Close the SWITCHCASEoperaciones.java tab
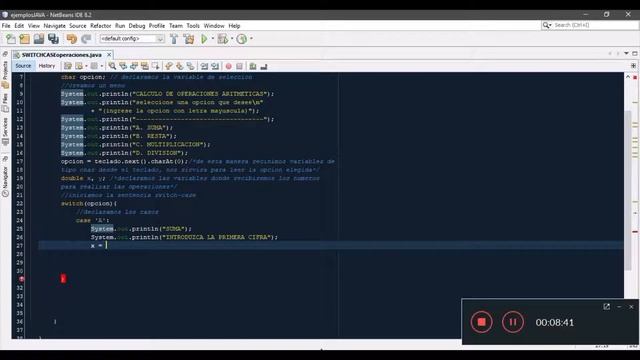 [109, 54]
